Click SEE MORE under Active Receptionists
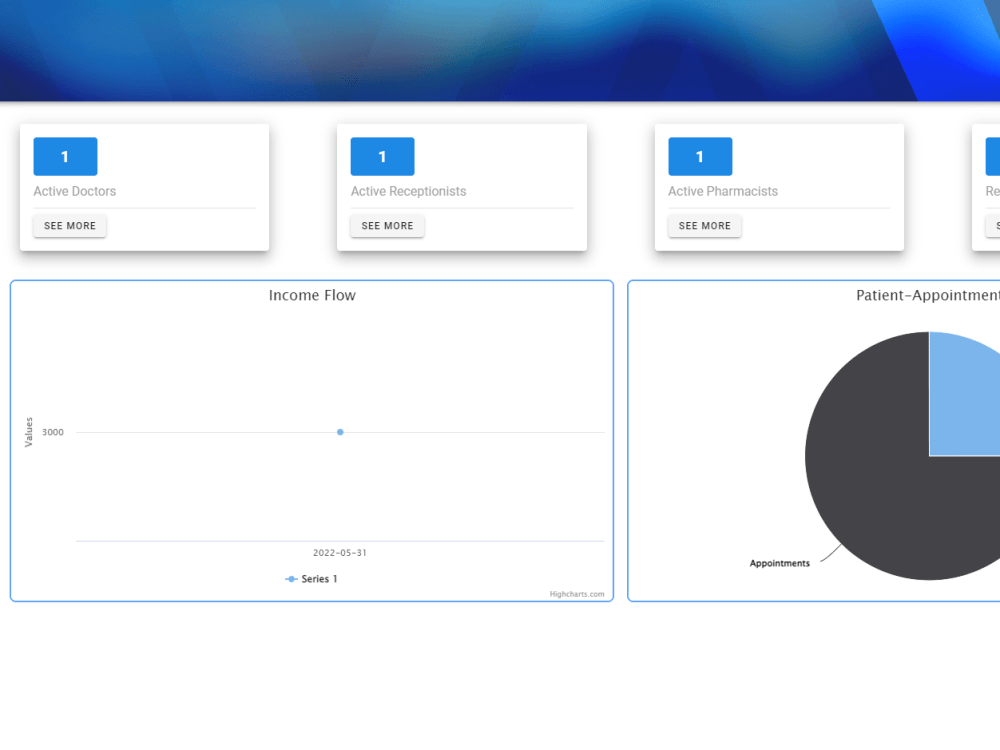The width and height of the screenshot is (1000, 750). click(387, 226)
